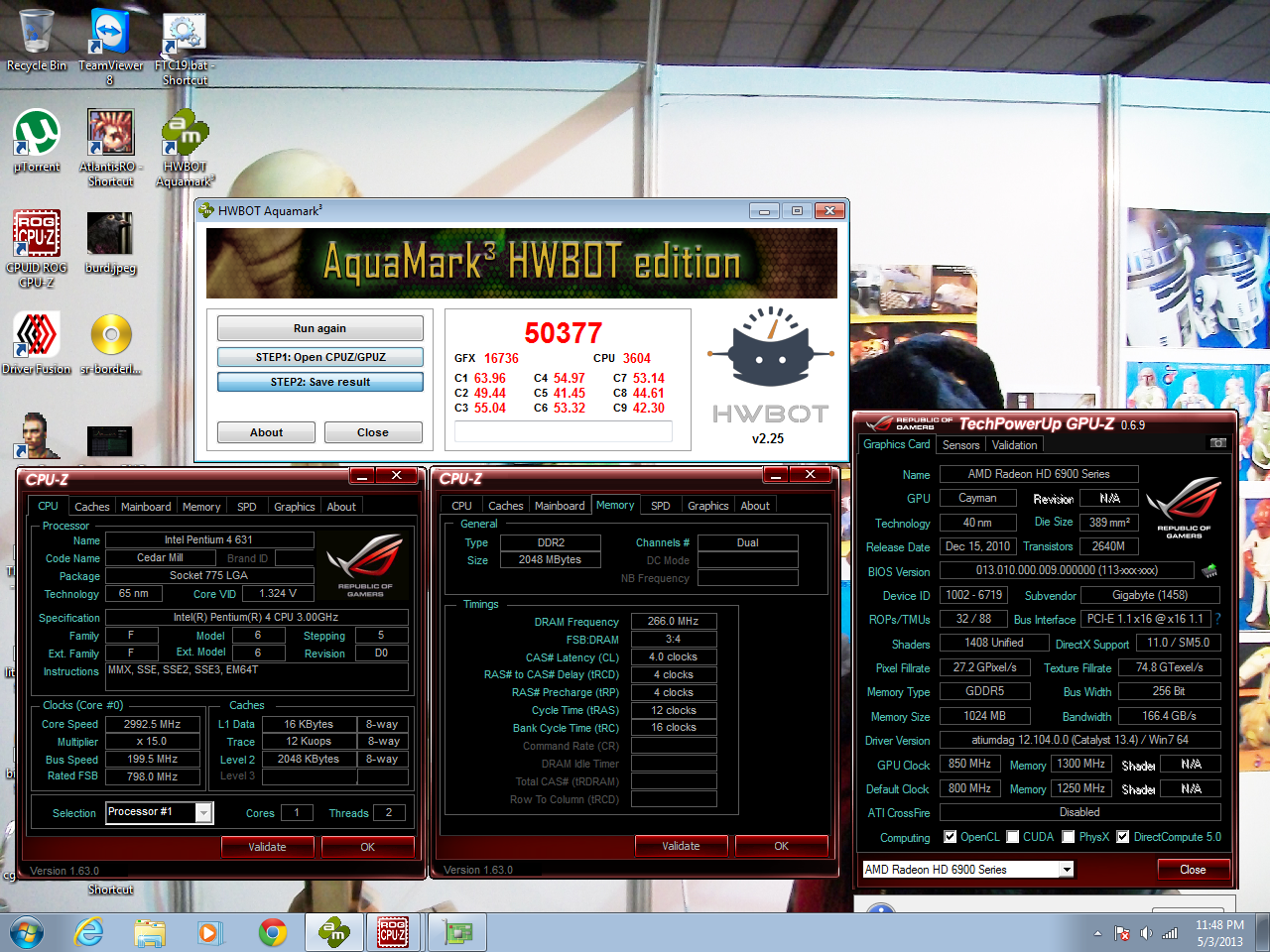
Task: Open the Recycle Bin desktop icon
Action: click(37, 40)
